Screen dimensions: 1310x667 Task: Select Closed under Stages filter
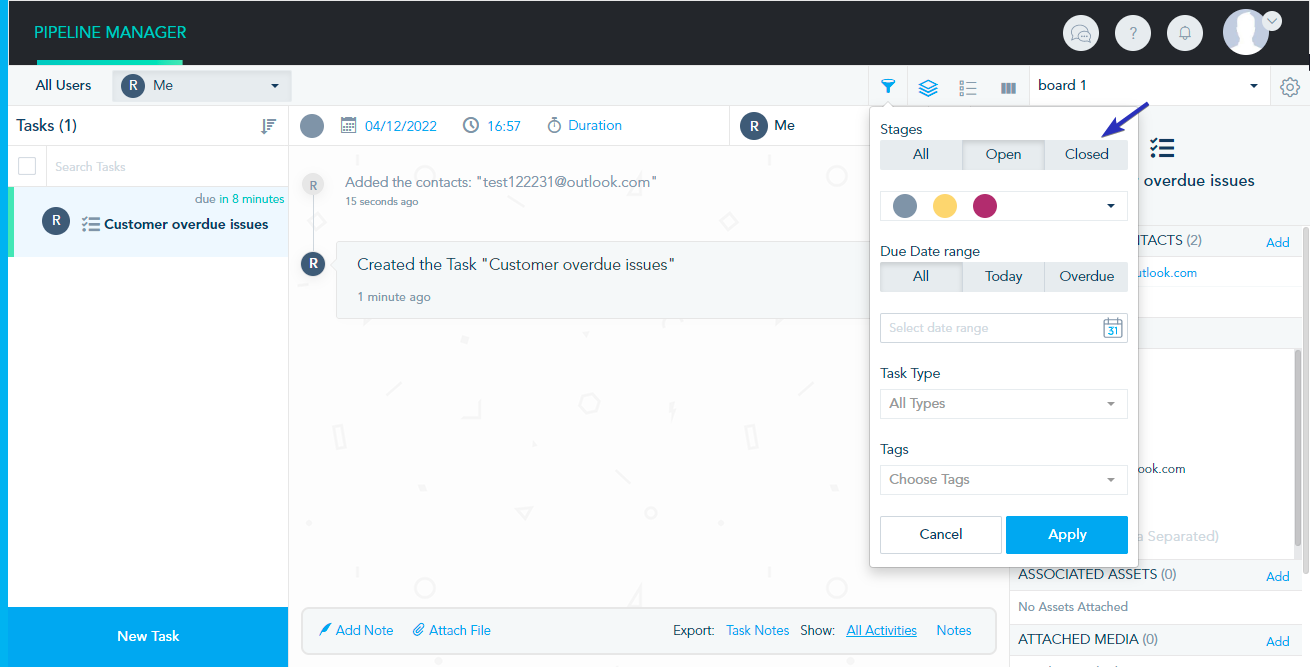(x=1086, y=154)
